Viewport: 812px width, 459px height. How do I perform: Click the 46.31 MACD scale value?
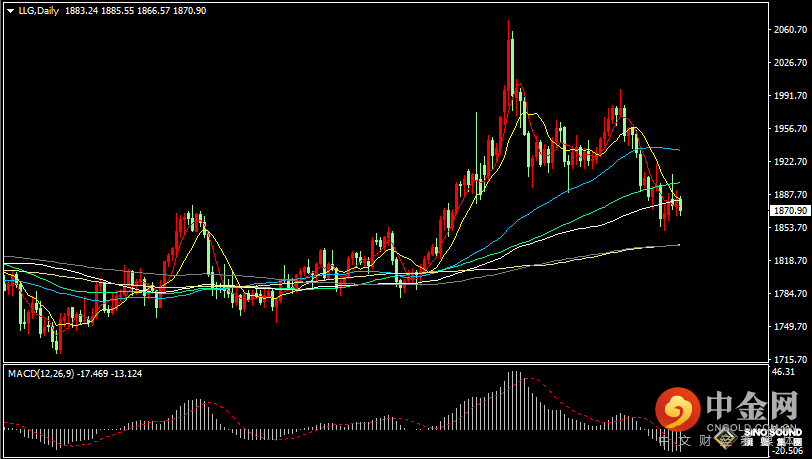click(x=783, y=371)
